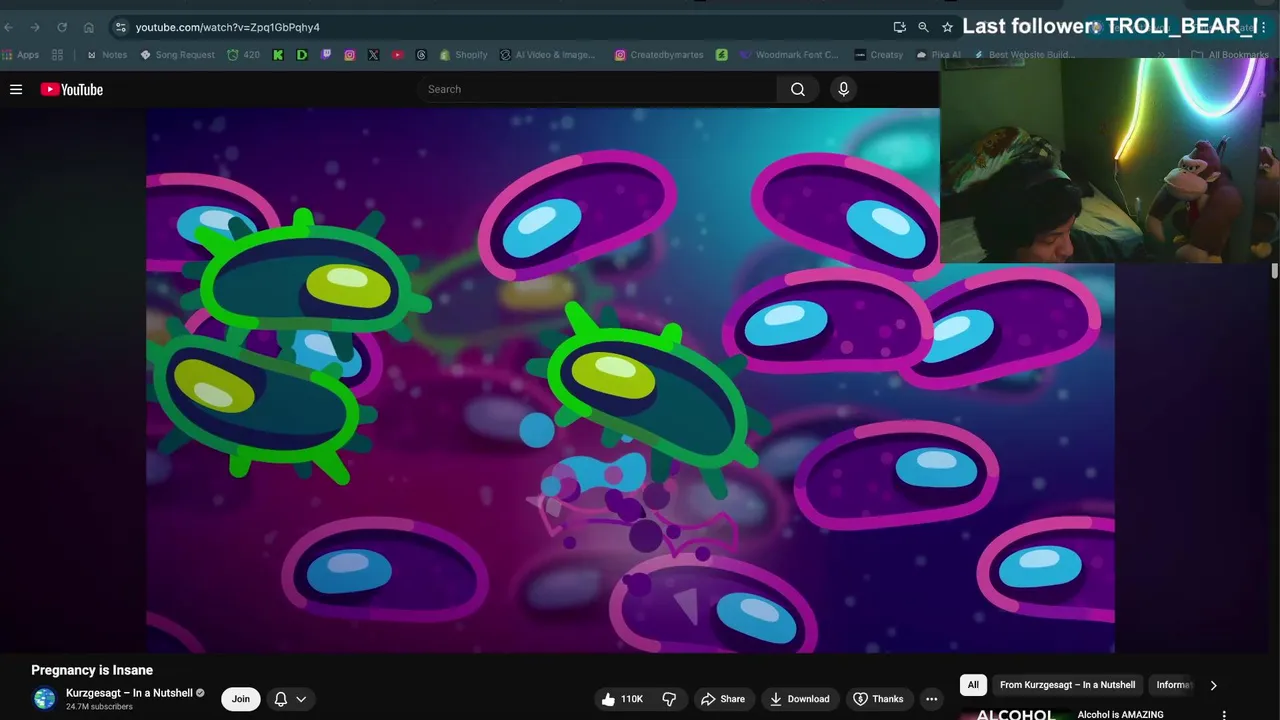Open the Apps bookmarks shortcut
This screenshot has height=720, width=1280.
pyautogui.click(x=21, y=55)
